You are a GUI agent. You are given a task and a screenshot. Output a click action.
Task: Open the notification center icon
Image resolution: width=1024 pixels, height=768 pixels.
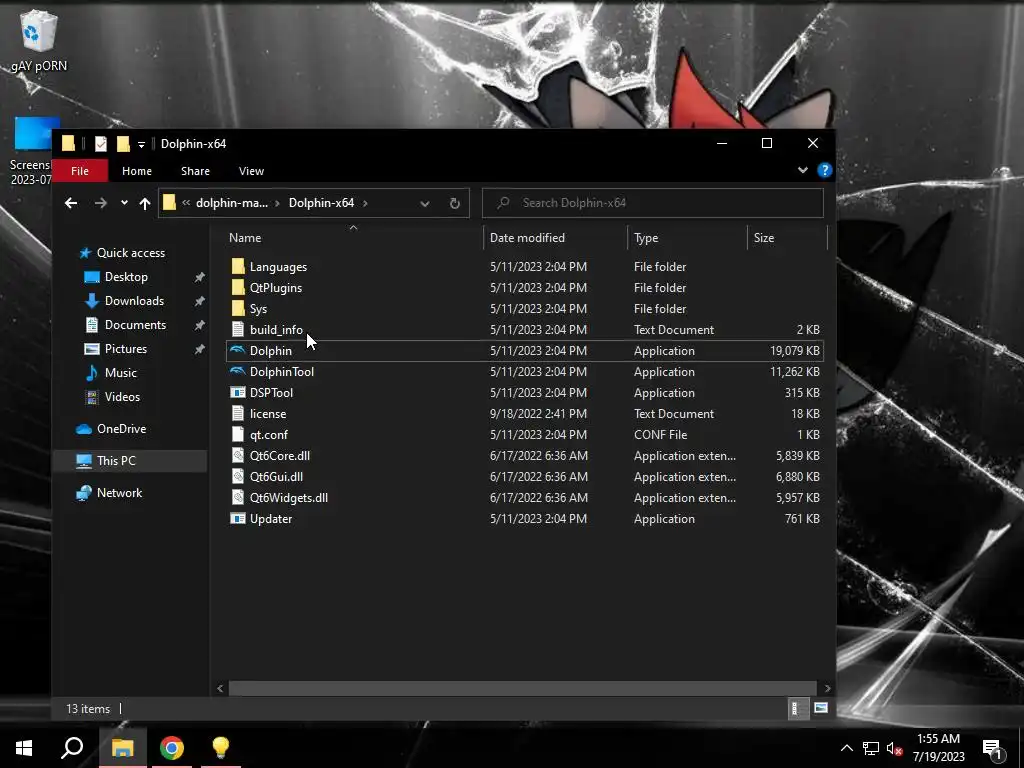[x=995, y=748]
